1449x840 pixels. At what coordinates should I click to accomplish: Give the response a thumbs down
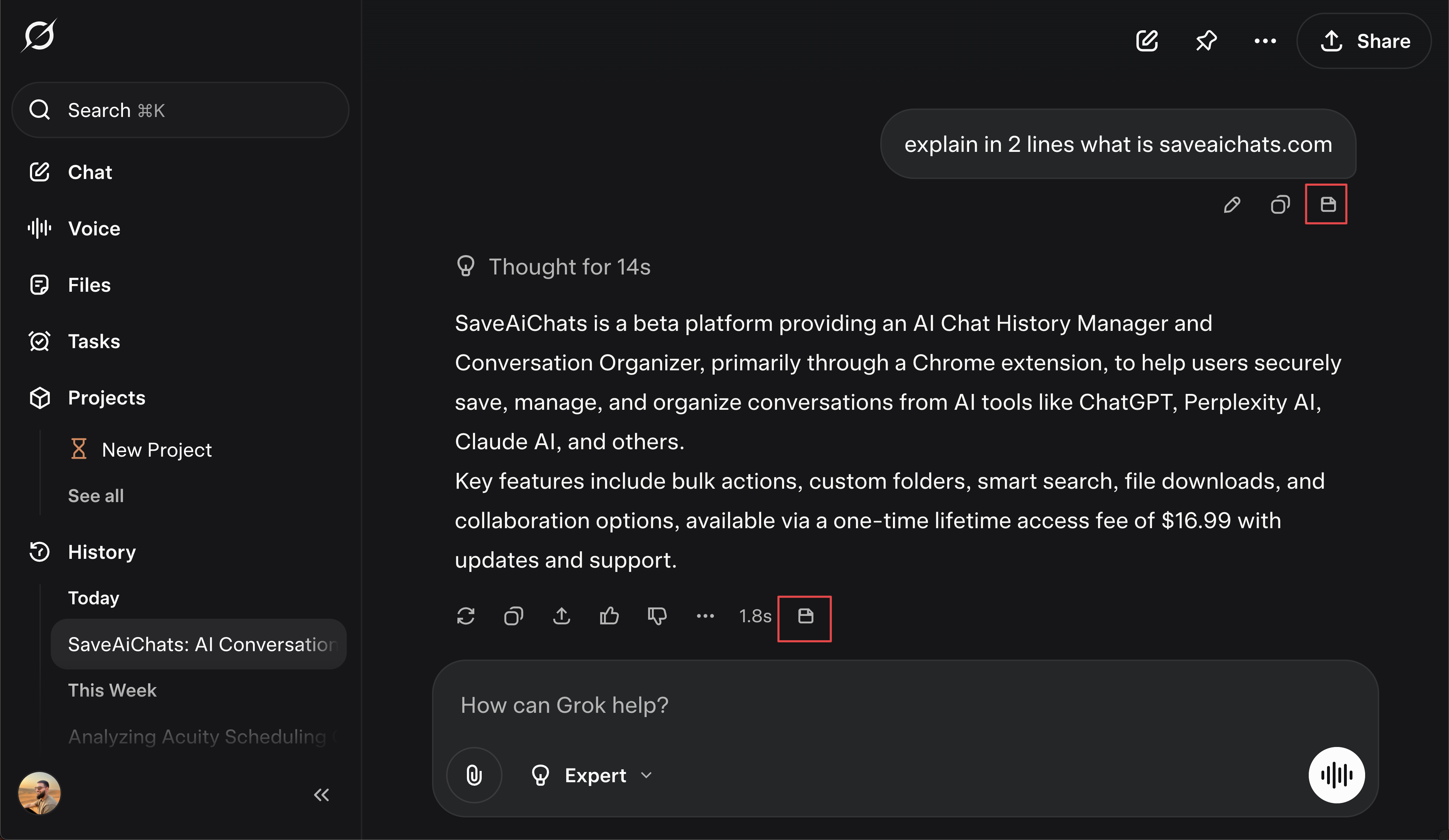point(657,616)
